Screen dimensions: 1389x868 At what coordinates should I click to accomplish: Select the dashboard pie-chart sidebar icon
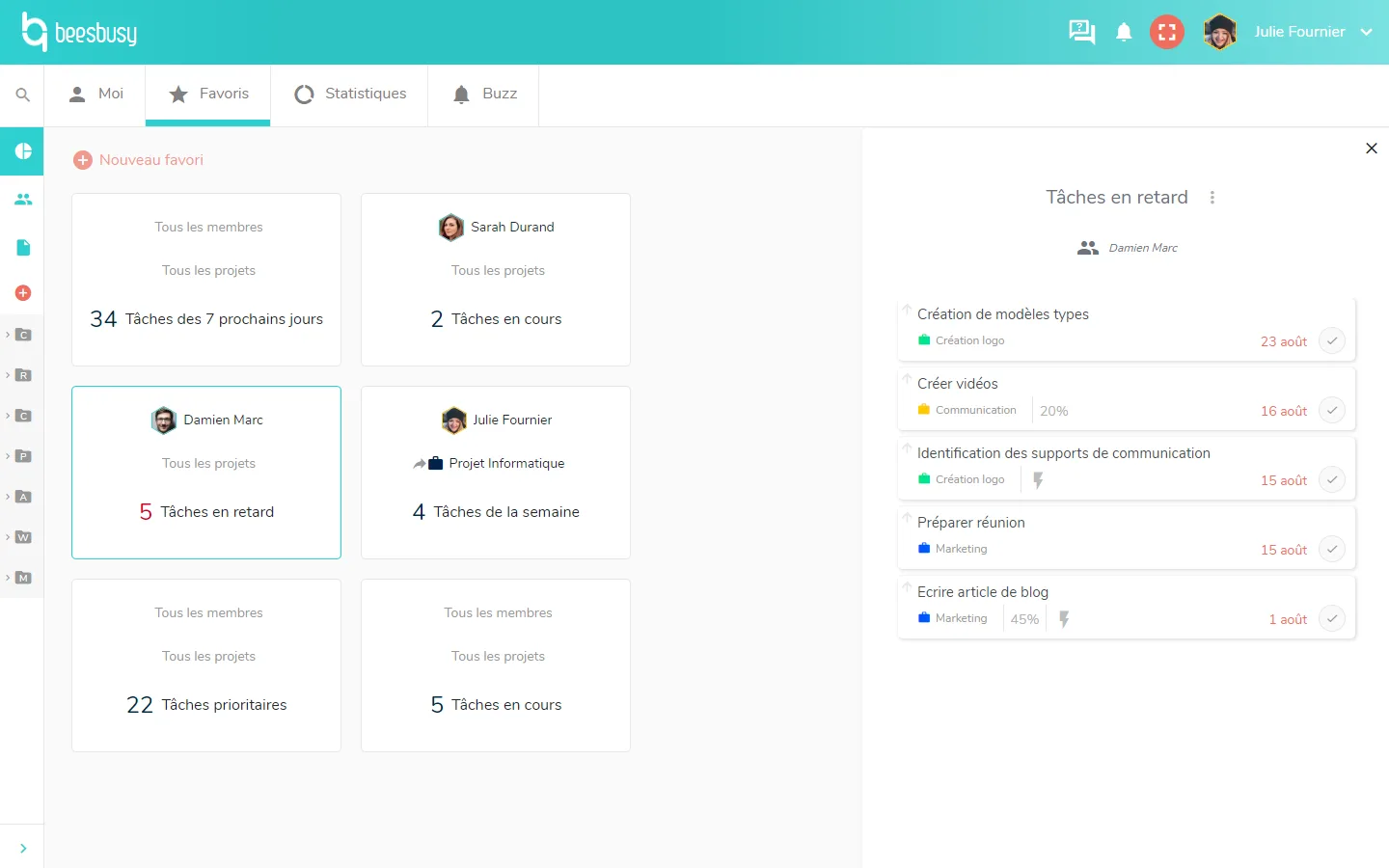23,151
